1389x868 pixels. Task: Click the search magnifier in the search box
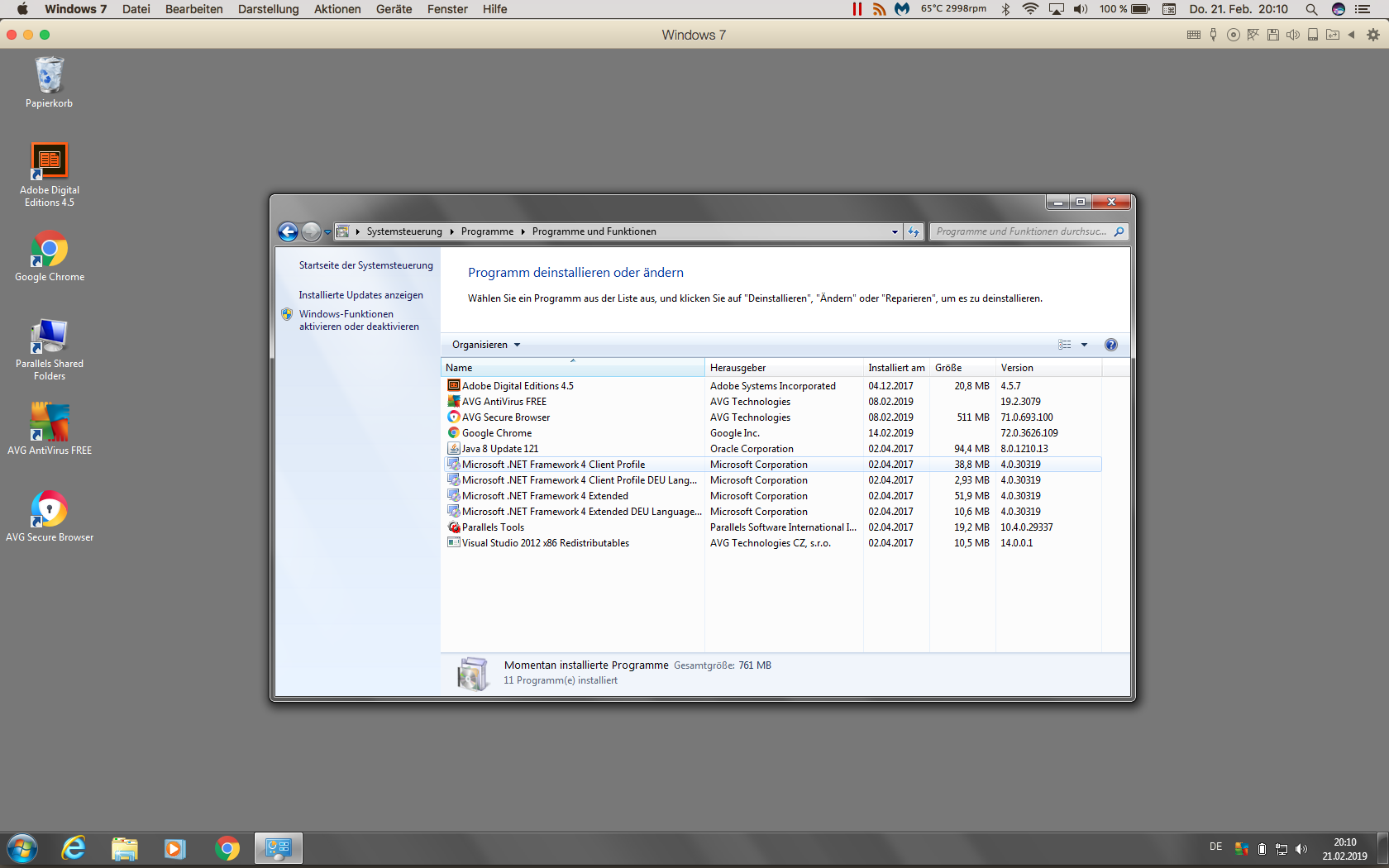coord(1119,231)
